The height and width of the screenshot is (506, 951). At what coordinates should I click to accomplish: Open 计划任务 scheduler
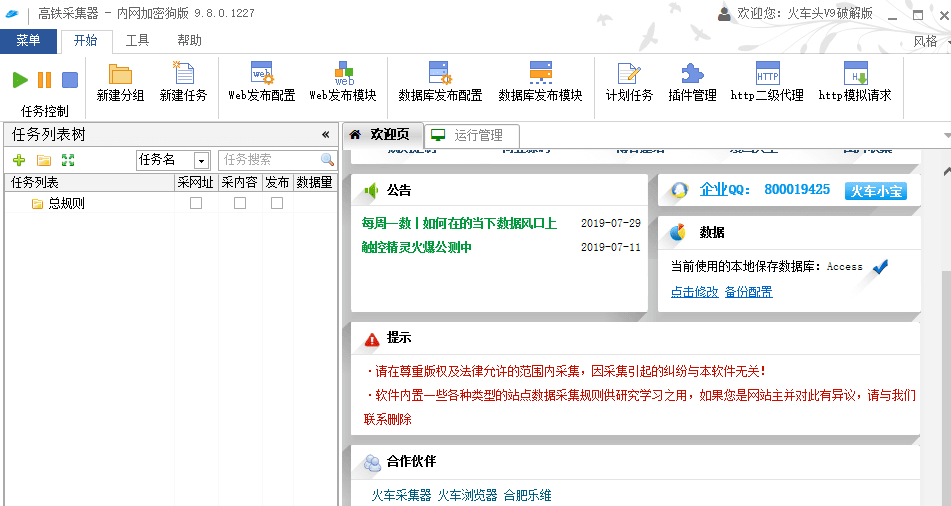629,74
